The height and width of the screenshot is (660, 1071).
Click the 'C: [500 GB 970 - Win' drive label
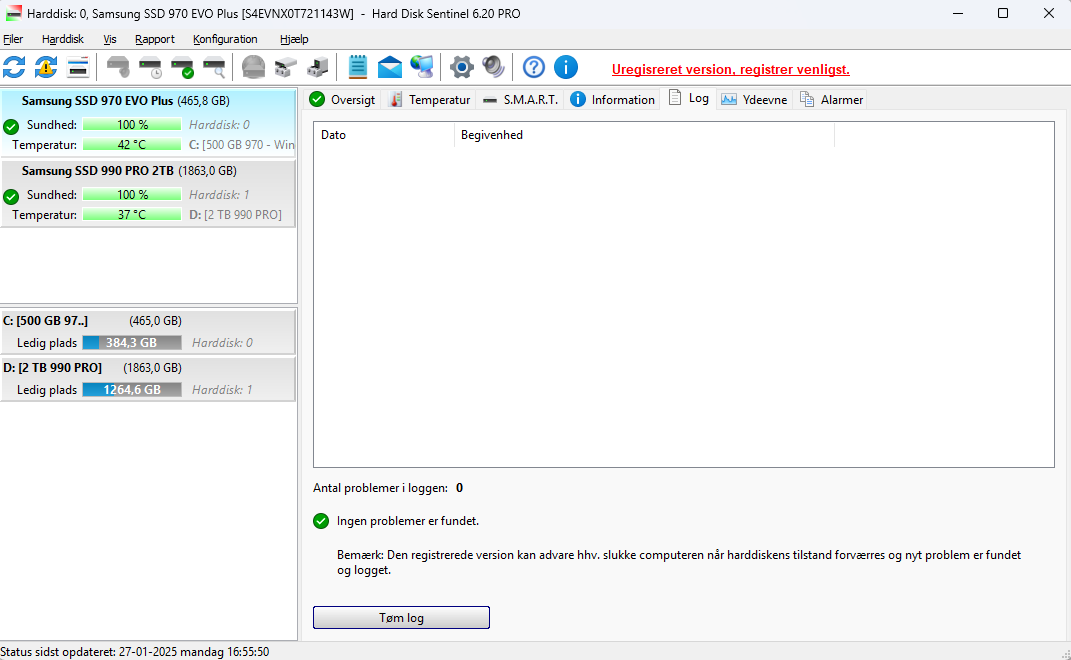tap(242, 145)
